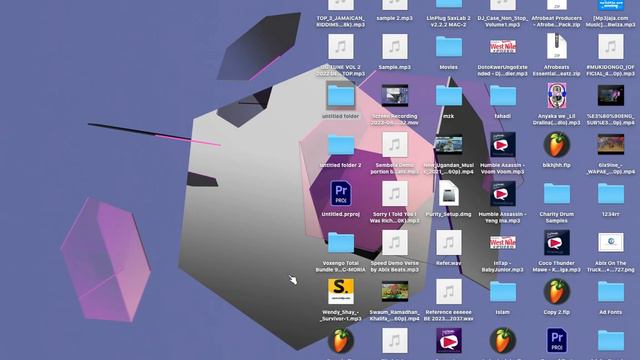The height and width of the screenshot is (360, 640).
Task: Open the fahadi folder
Action: point(502,96)
